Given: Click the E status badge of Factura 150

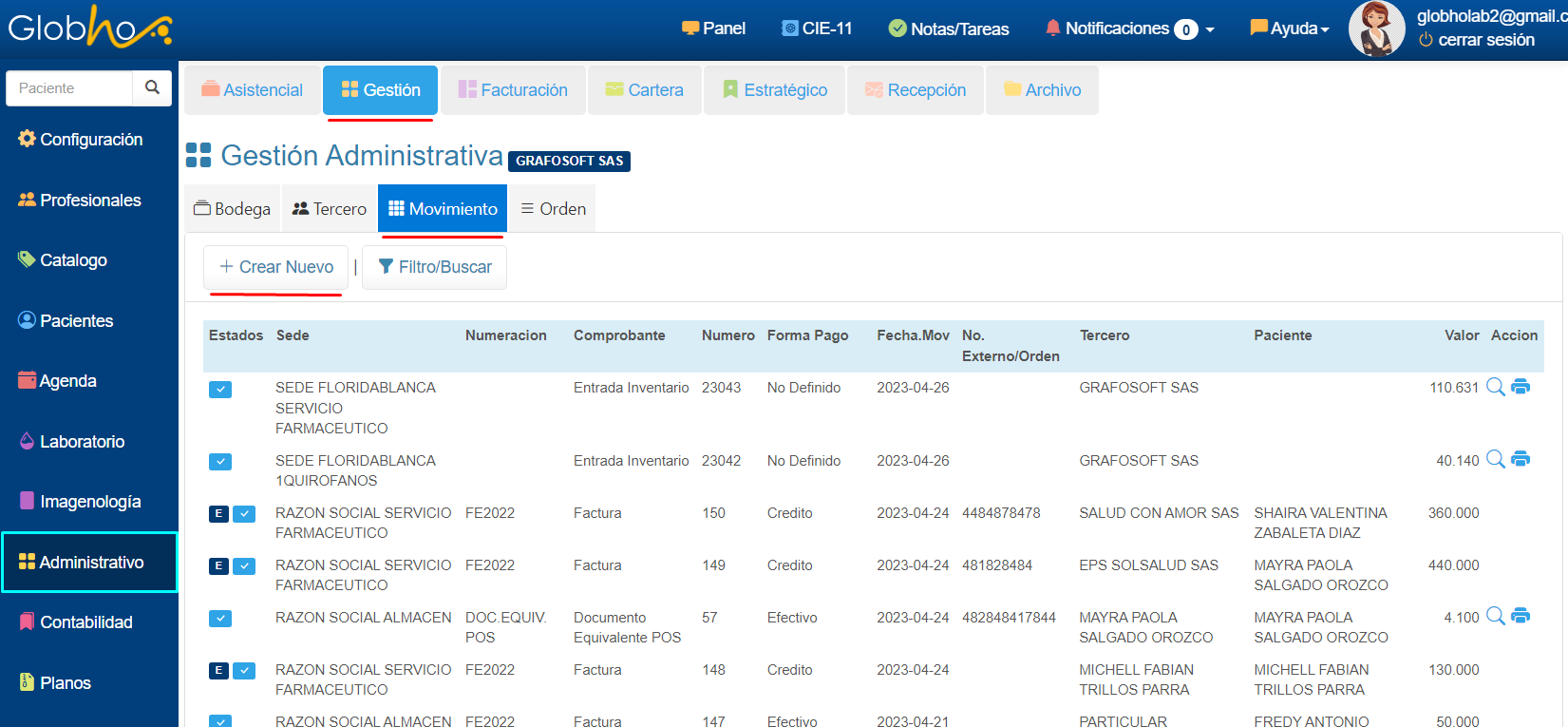Looking at the screenshot, I should (218, 514).
